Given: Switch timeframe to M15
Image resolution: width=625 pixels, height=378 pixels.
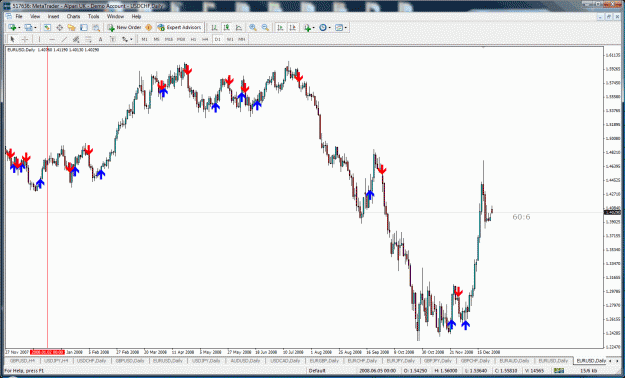Looking at the screenshot, I should [169, 39].
